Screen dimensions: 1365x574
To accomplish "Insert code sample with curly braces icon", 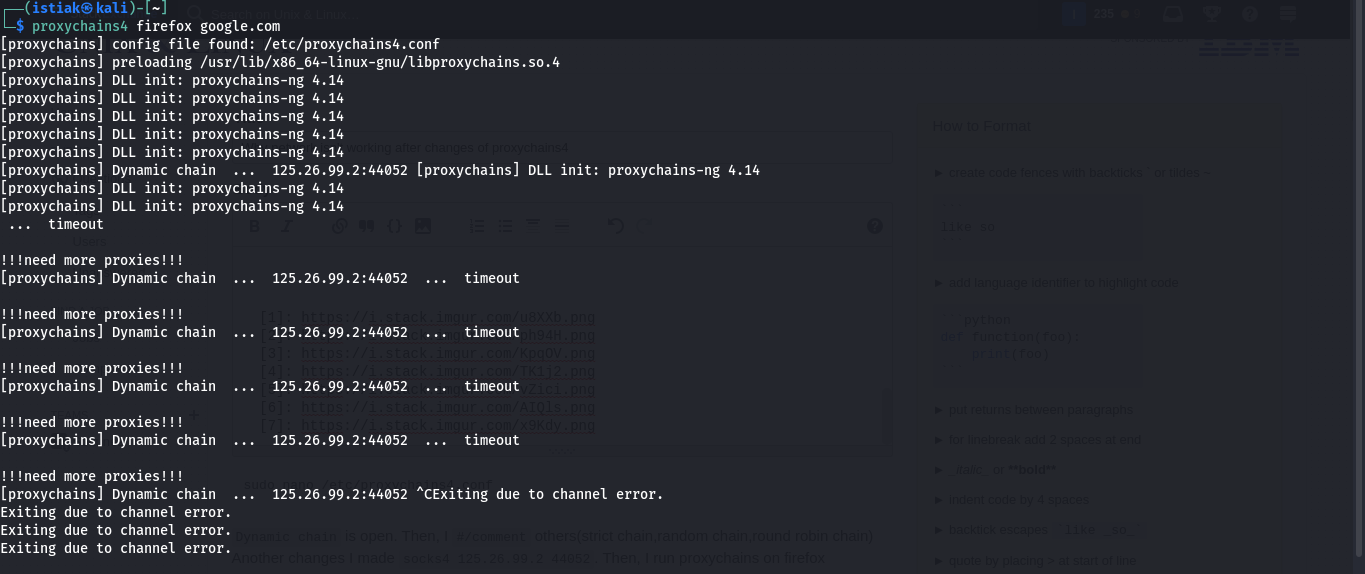I will 394,227.
